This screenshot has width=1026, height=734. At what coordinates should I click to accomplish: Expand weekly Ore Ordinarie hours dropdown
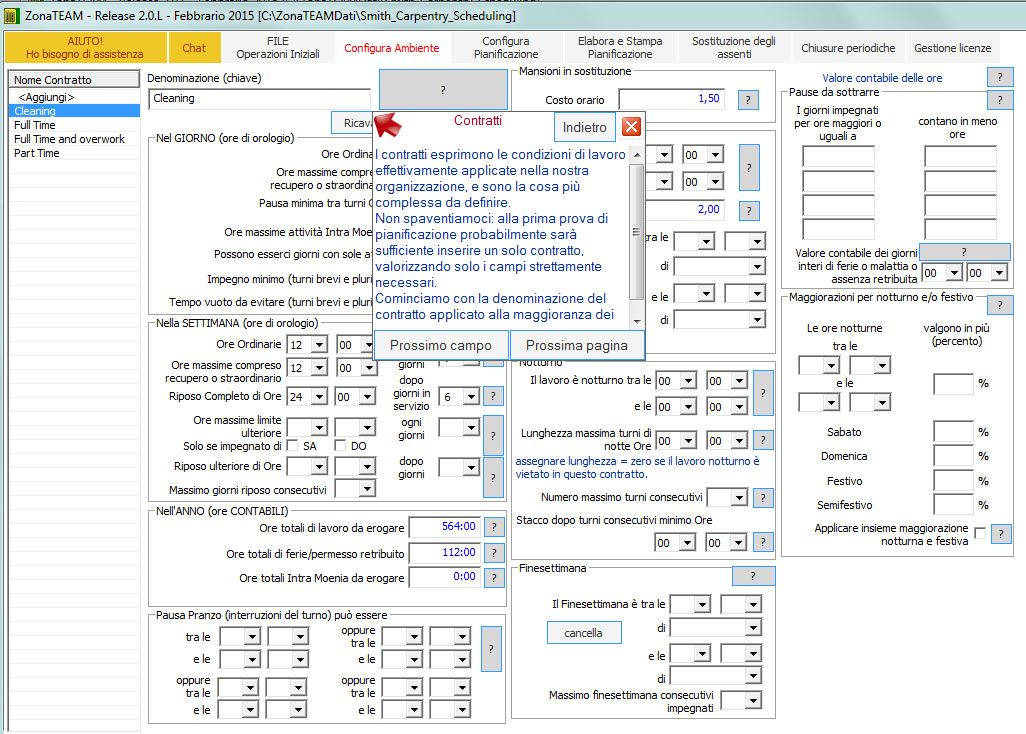[x=319, y=345]
